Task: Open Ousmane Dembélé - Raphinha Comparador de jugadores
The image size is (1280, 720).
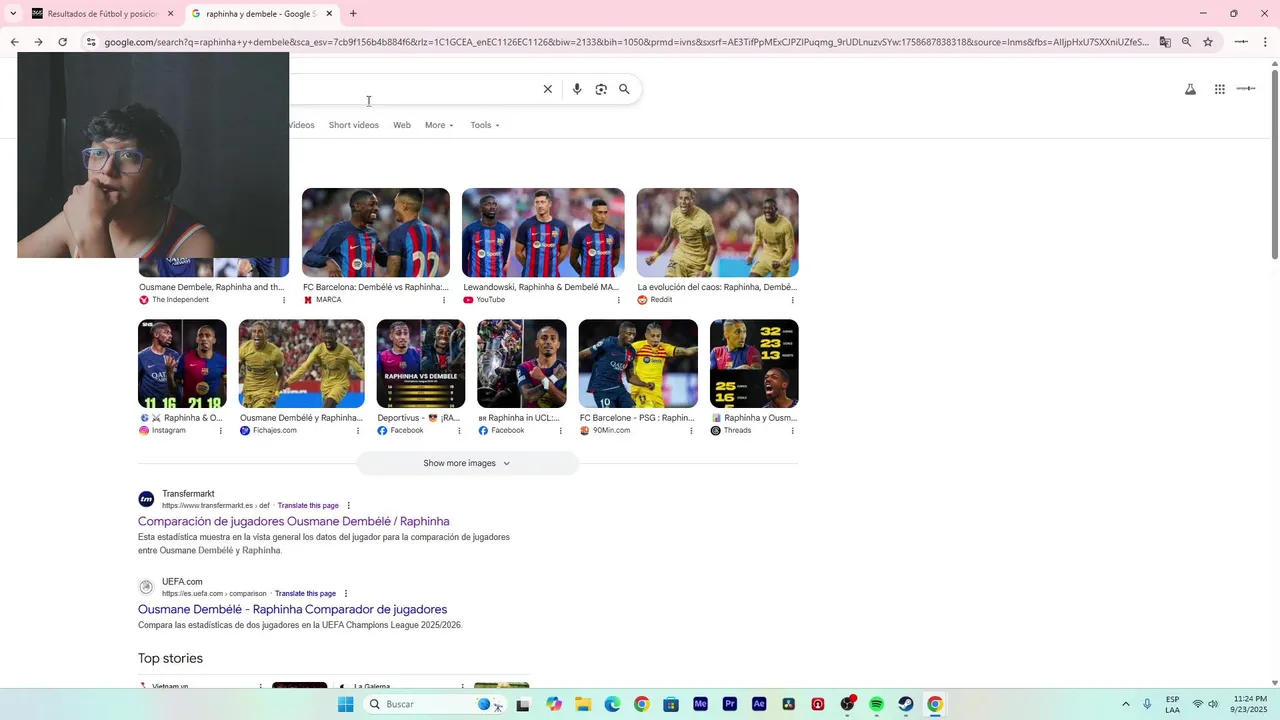Action: [292, 609]
